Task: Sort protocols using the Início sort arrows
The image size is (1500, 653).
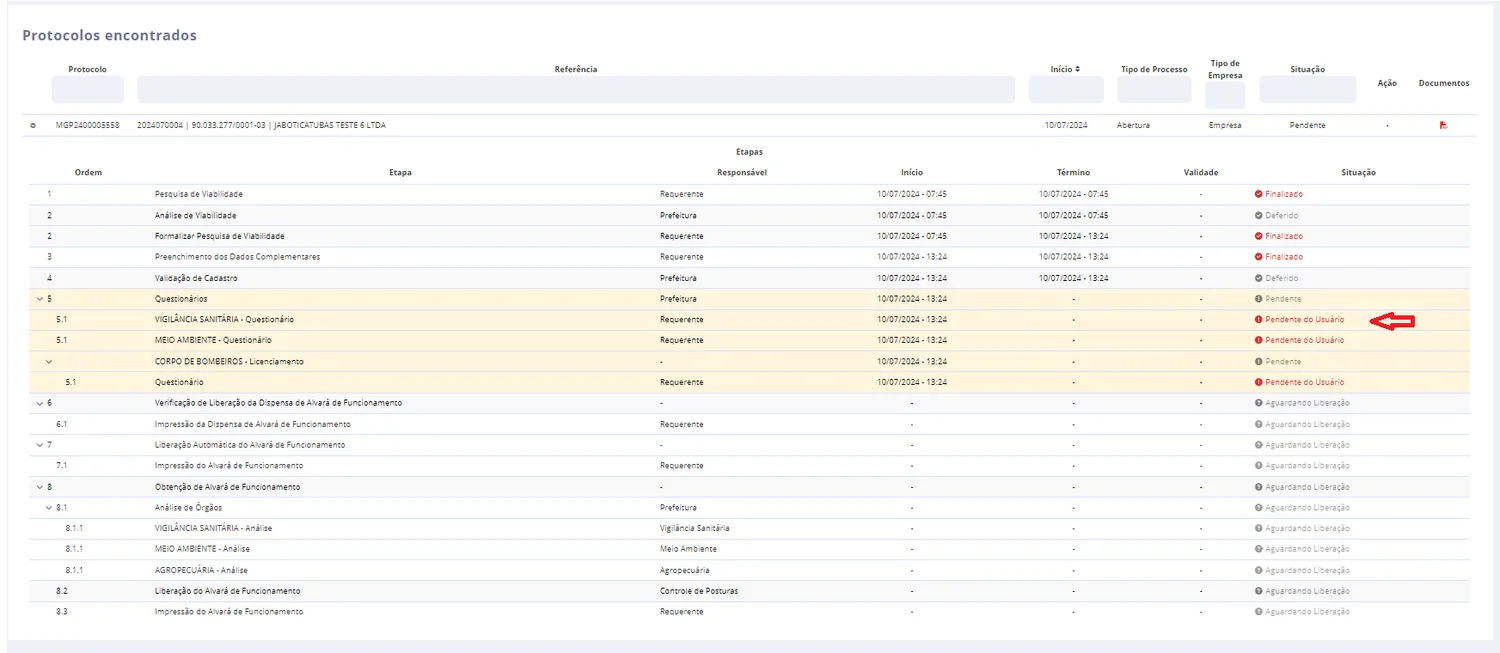Action: coord(1076,69)
